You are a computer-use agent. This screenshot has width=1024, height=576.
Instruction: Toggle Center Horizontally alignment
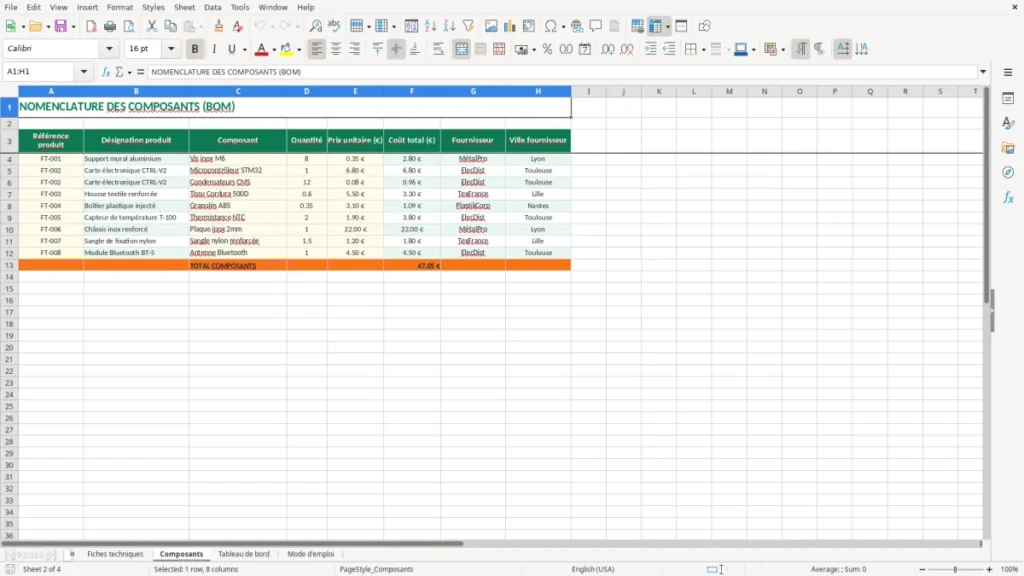coord(336,49)
